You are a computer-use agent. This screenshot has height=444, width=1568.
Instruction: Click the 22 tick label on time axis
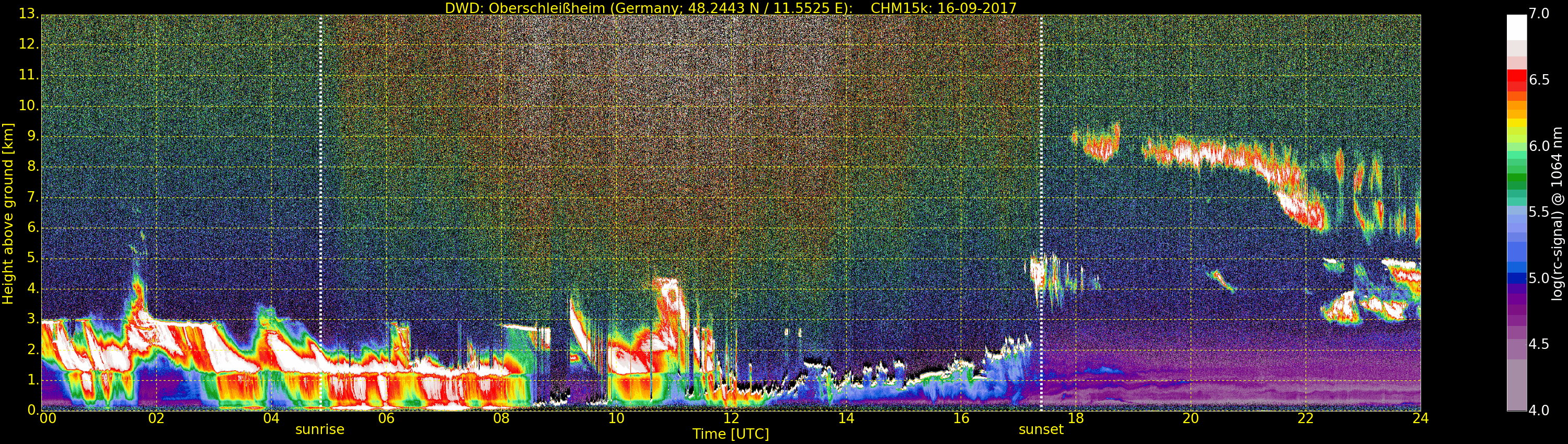[x=1306, y=418]
